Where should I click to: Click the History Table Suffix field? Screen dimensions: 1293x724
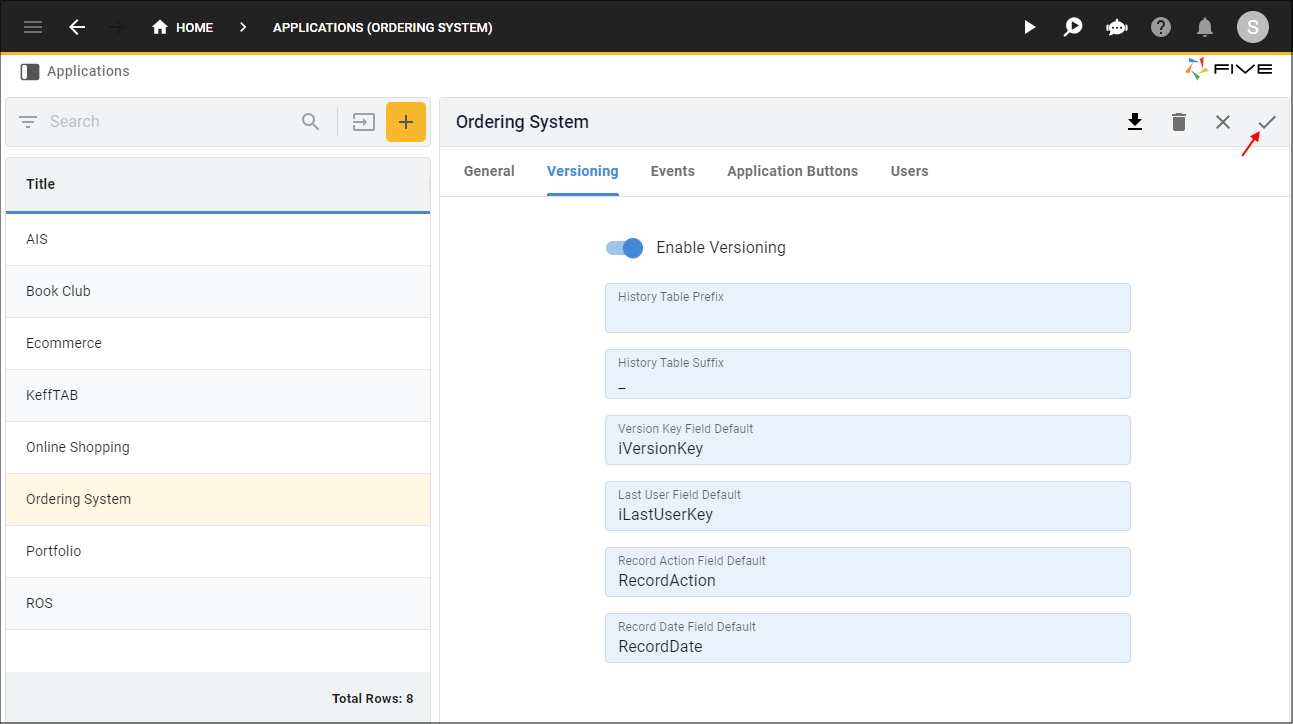(x=868, y=374)
